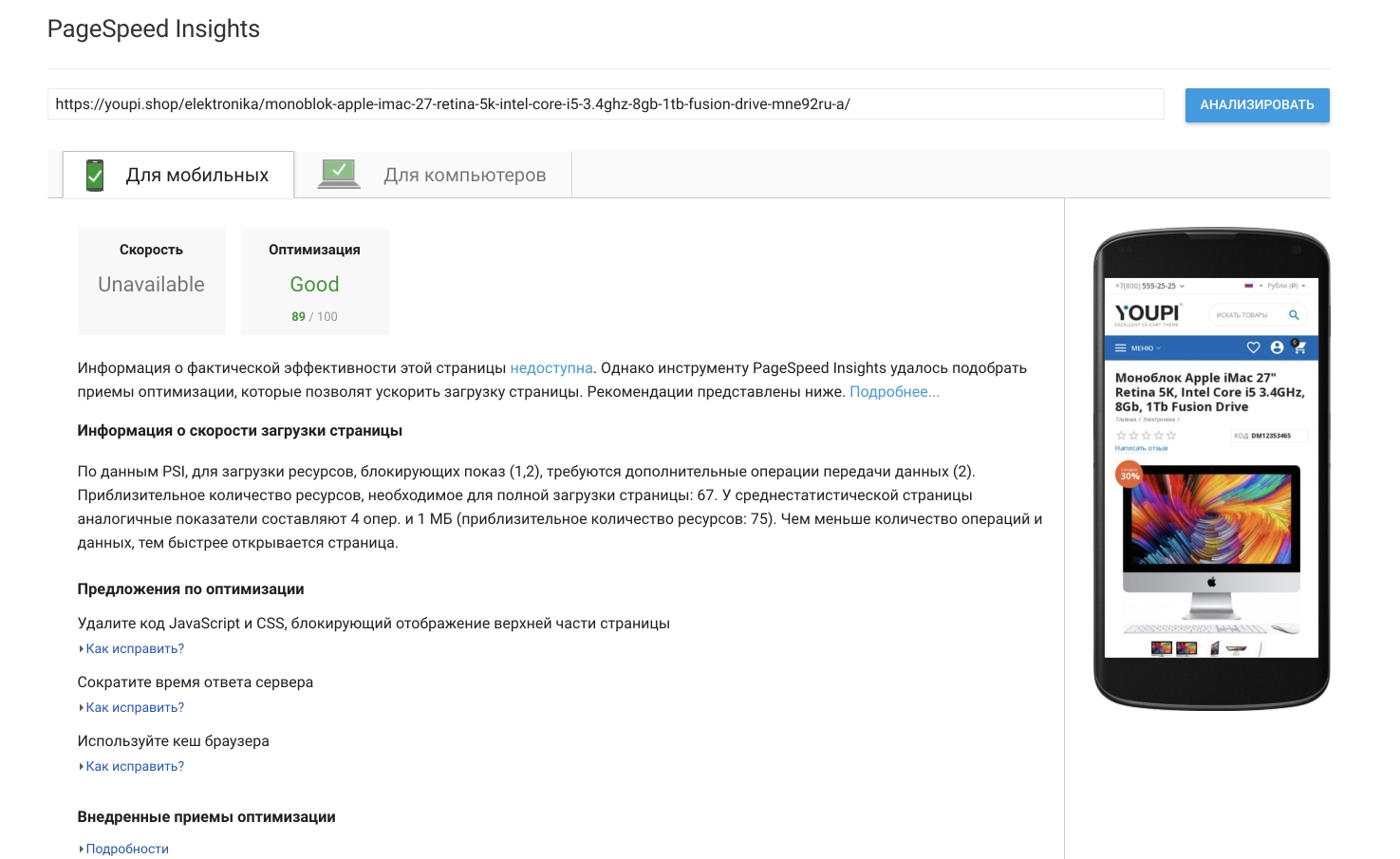Click the Предложения по оптимизации heading
The height and width of the screenshot is (859, 1400).
[x=191, y=589]
